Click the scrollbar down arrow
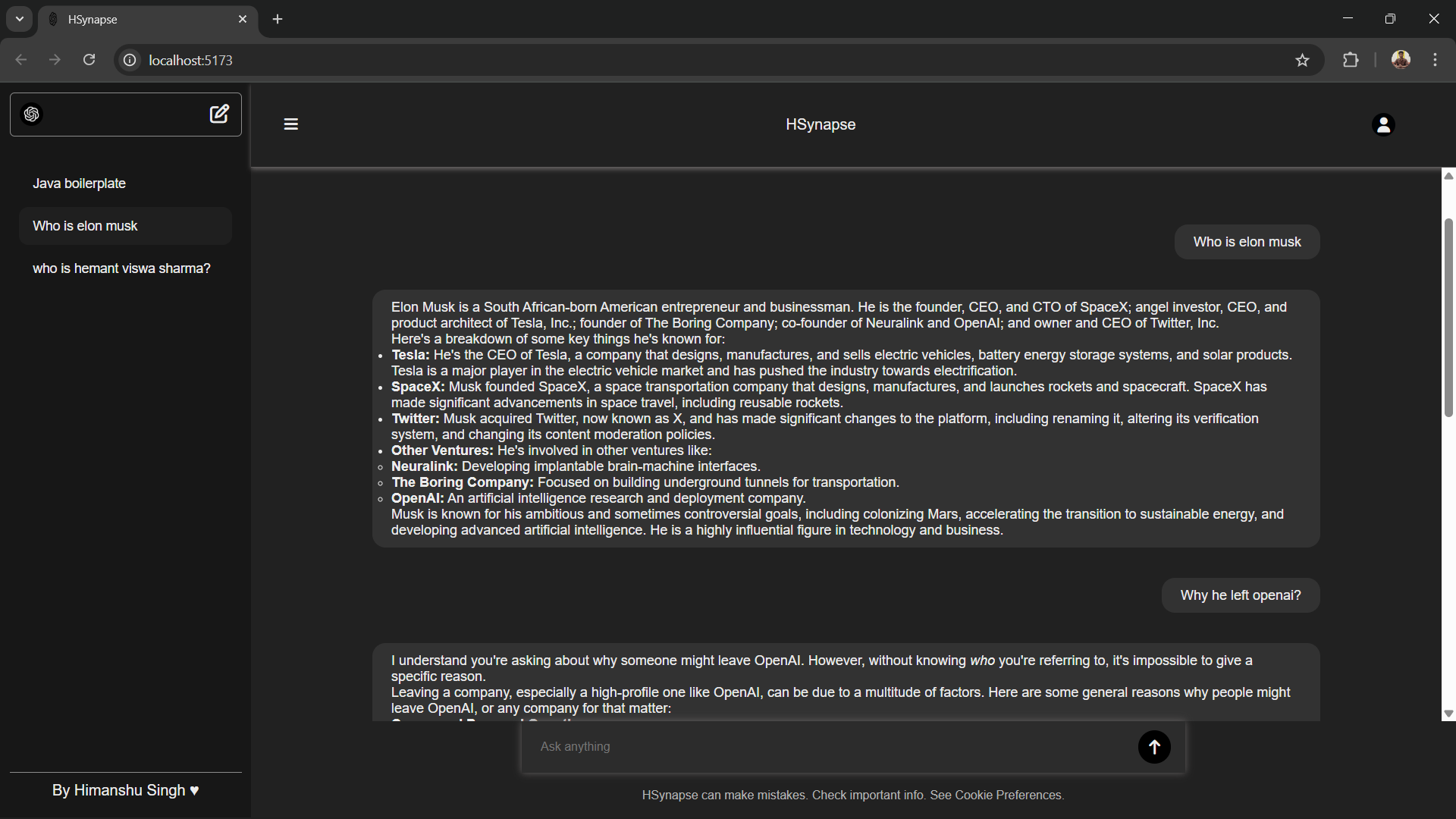The height and width of the screenshot is (819, 1456). [x=1448, y=714]
